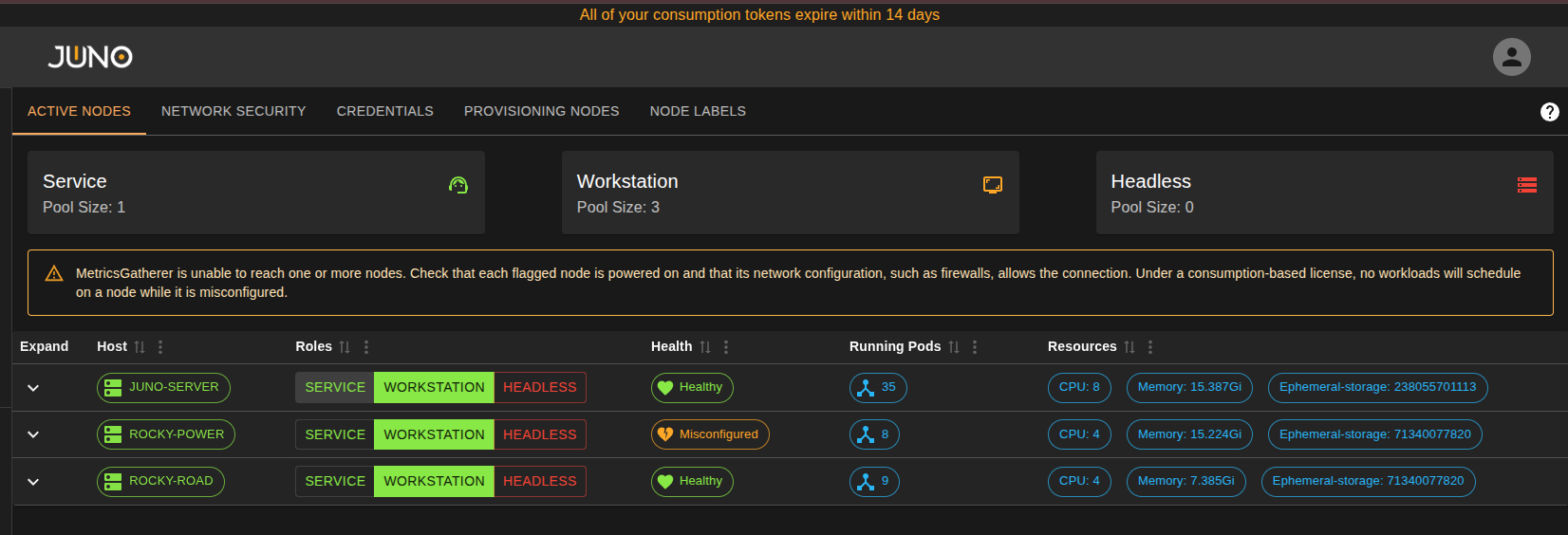Click the Service pool headset icon
This screenshot has width=1568, height=535.
tap(458, 185)
